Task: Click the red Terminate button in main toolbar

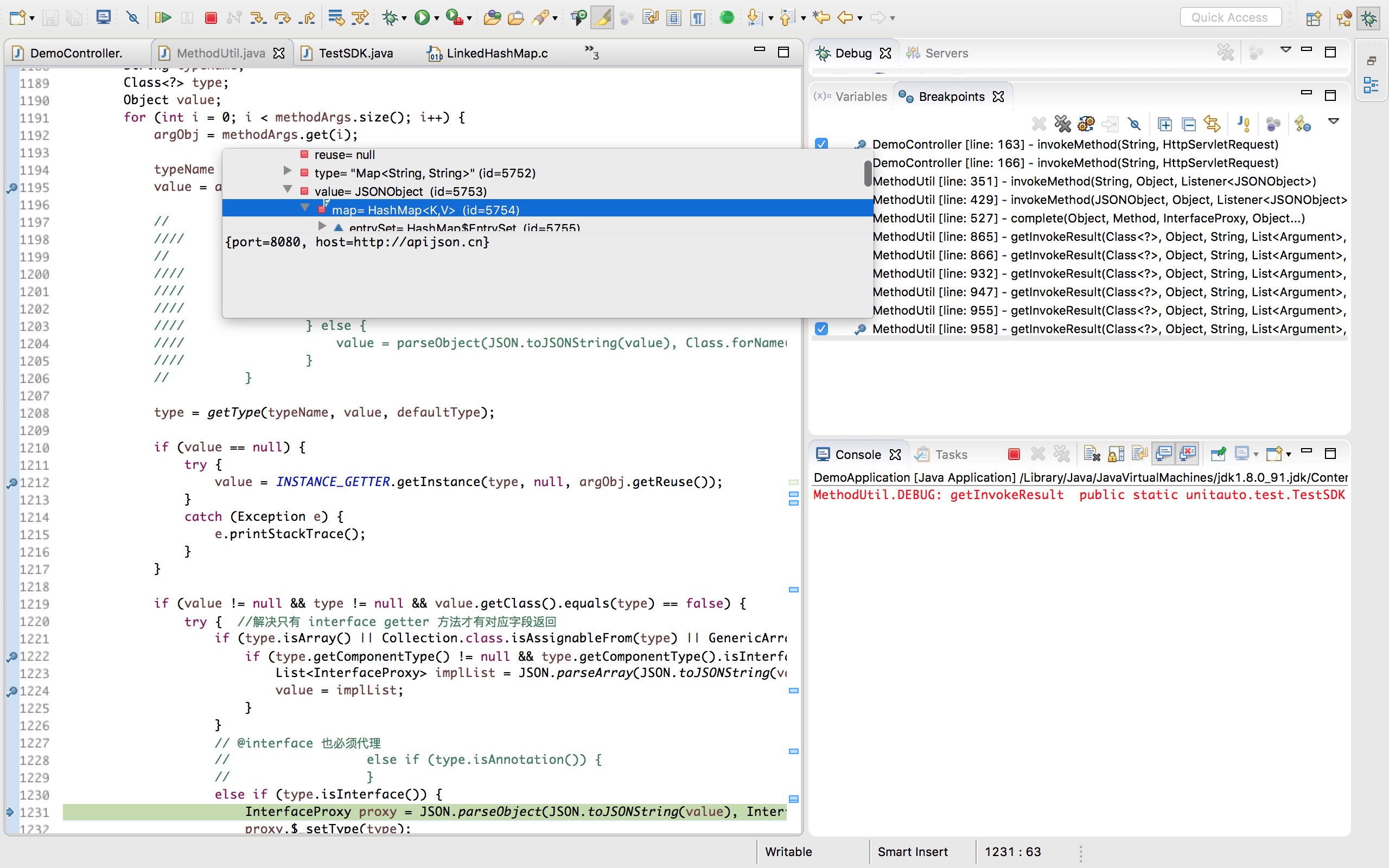Action: (x=211, y=18)
